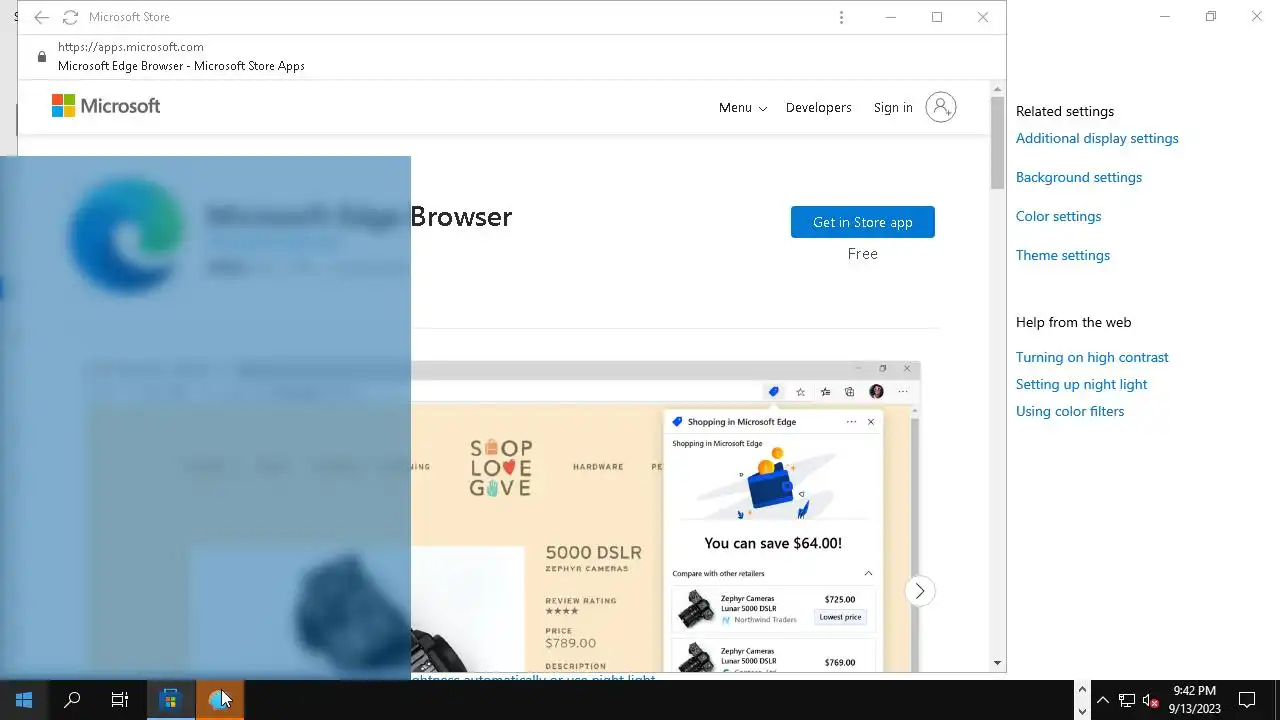The height and width of the screenshot is (720, 1280).
Task: Reload the Microsoft Store page
Action: click(70, 17)
